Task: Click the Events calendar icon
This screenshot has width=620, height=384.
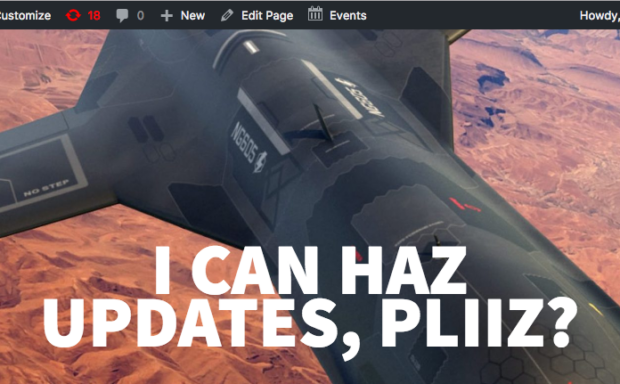Action: (x=315, y=14)
